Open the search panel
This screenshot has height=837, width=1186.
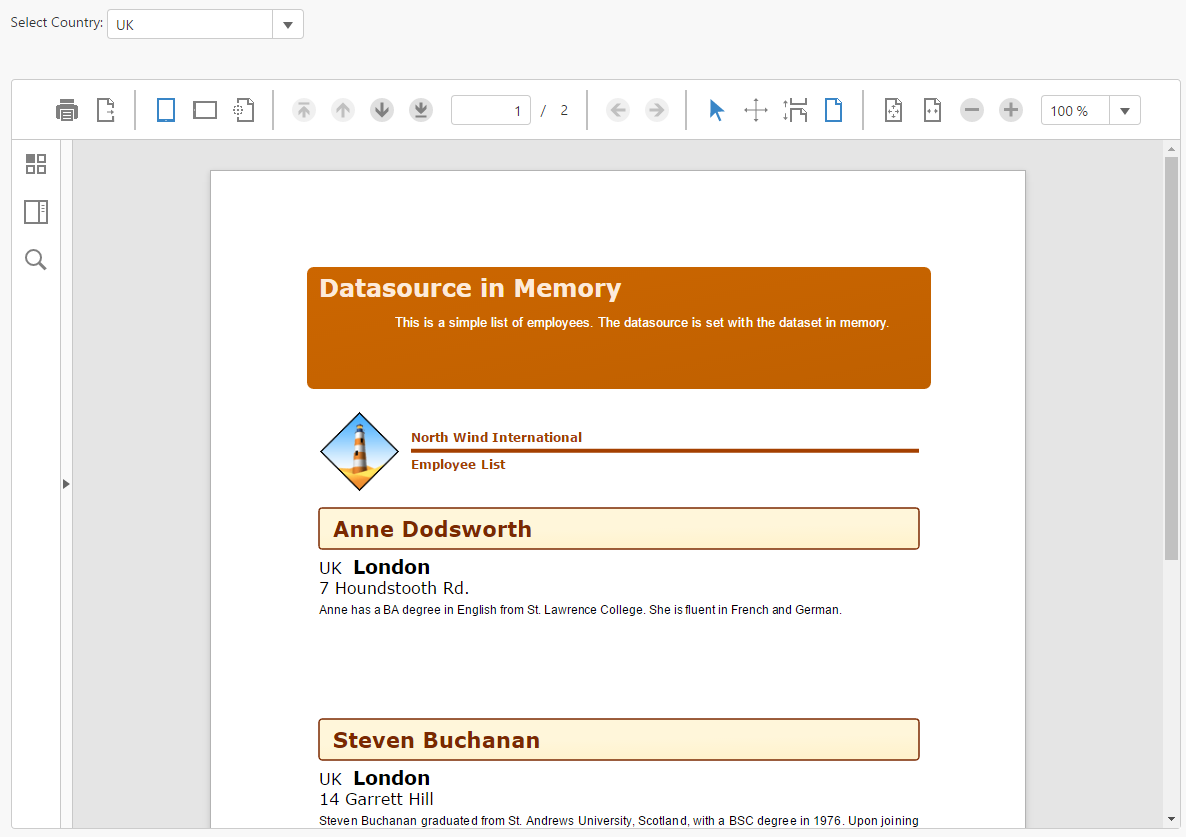coord(36,259)
